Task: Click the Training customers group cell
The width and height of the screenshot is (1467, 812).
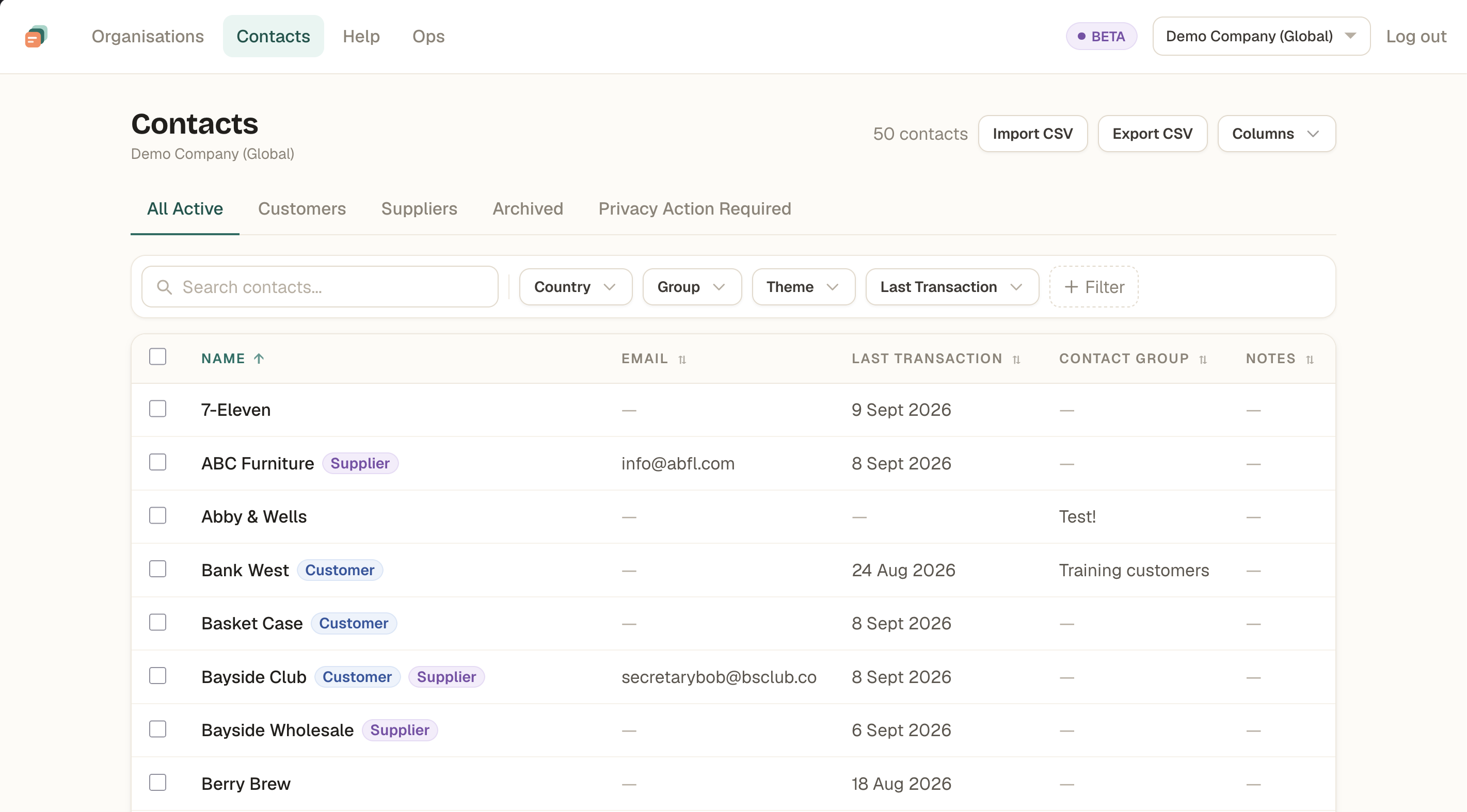Action: tap(1134, 570)
